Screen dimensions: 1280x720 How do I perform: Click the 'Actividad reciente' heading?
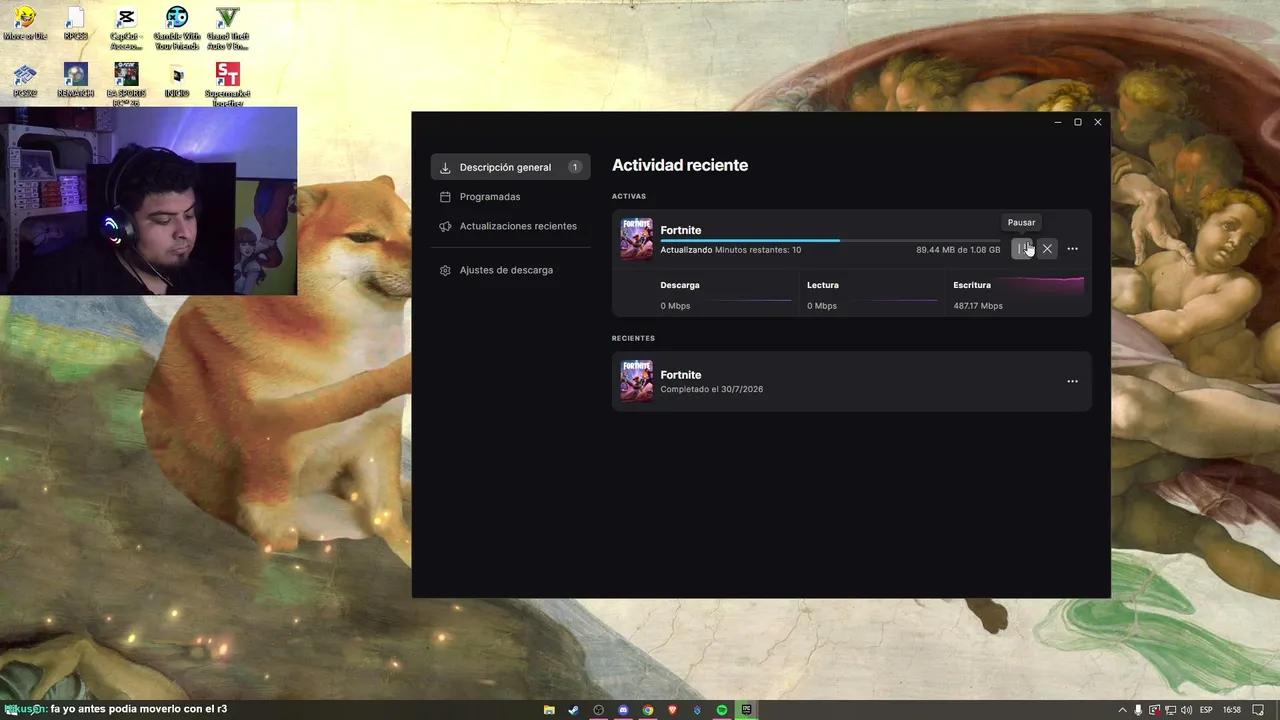(x=680, y=165)
